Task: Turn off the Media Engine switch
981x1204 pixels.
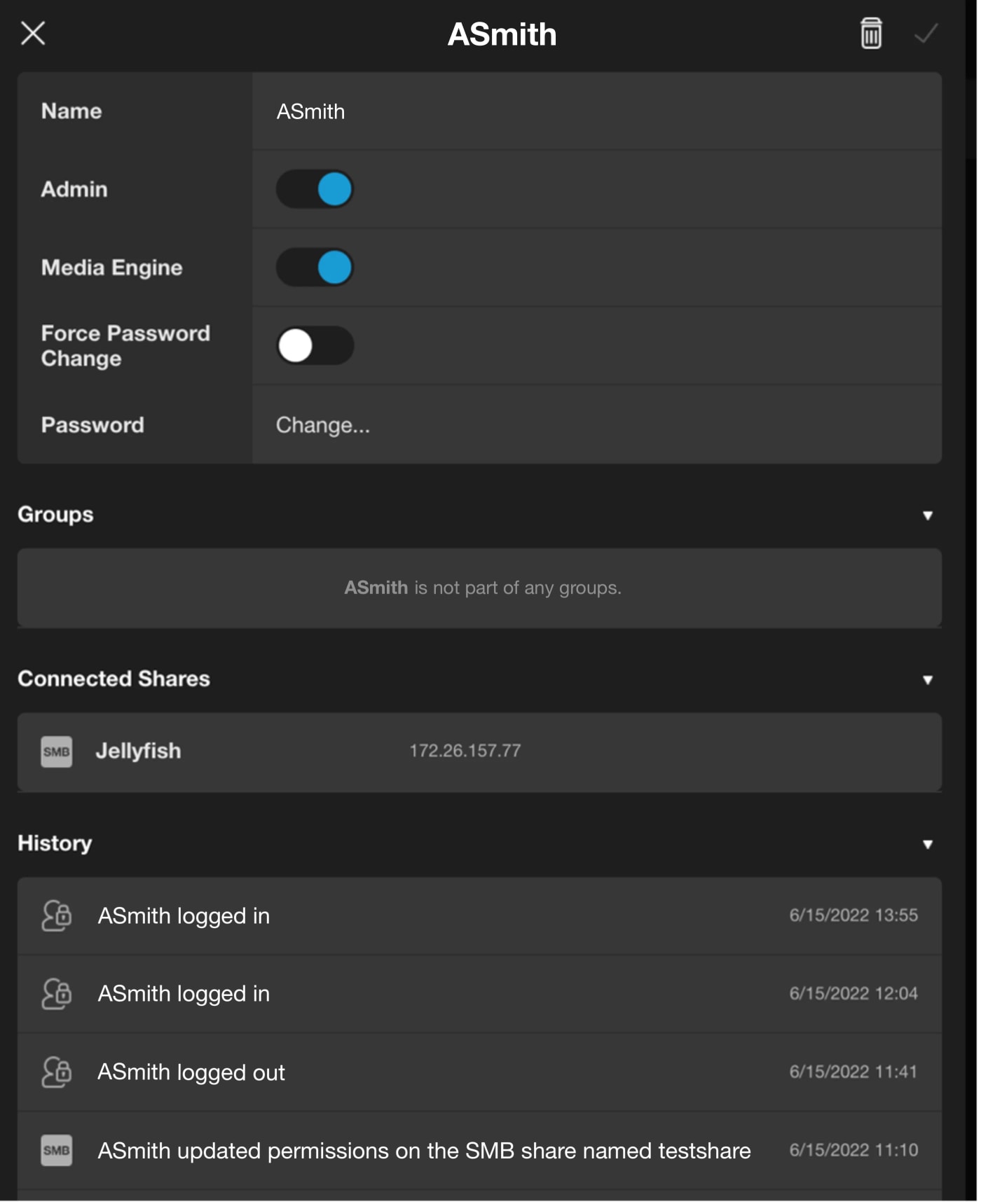Action: tap(315, 268)
